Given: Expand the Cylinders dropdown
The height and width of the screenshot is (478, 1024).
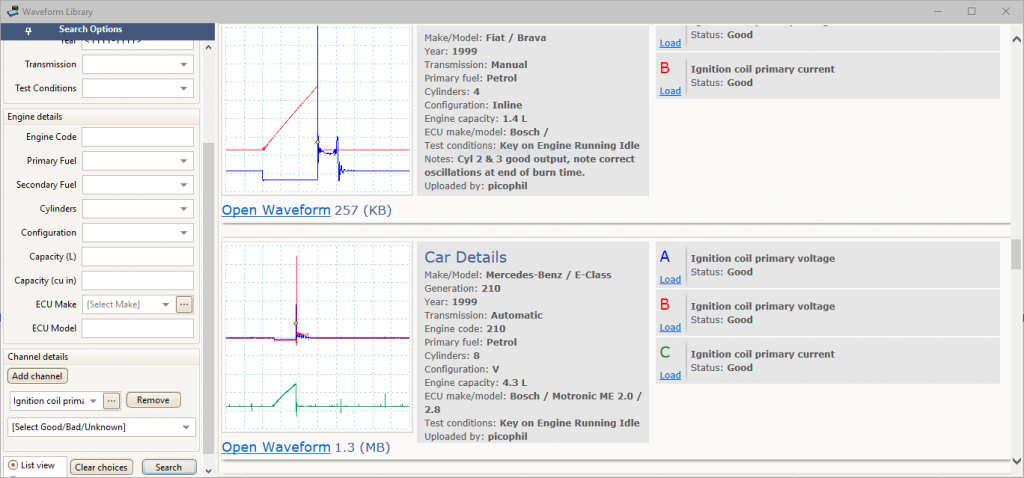Looking at the screenshot, I should click(138, 209).
